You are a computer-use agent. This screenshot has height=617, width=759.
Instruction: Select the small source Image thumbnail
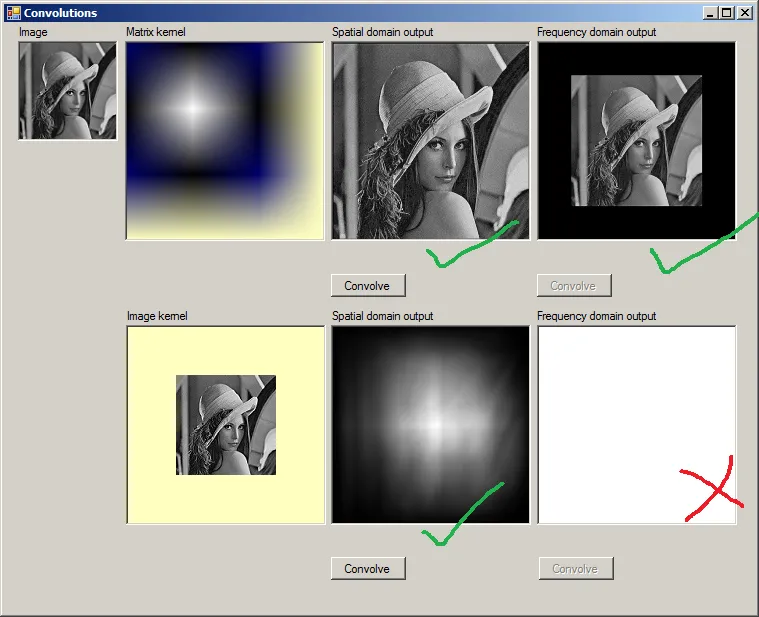click(x=68, y=91)
